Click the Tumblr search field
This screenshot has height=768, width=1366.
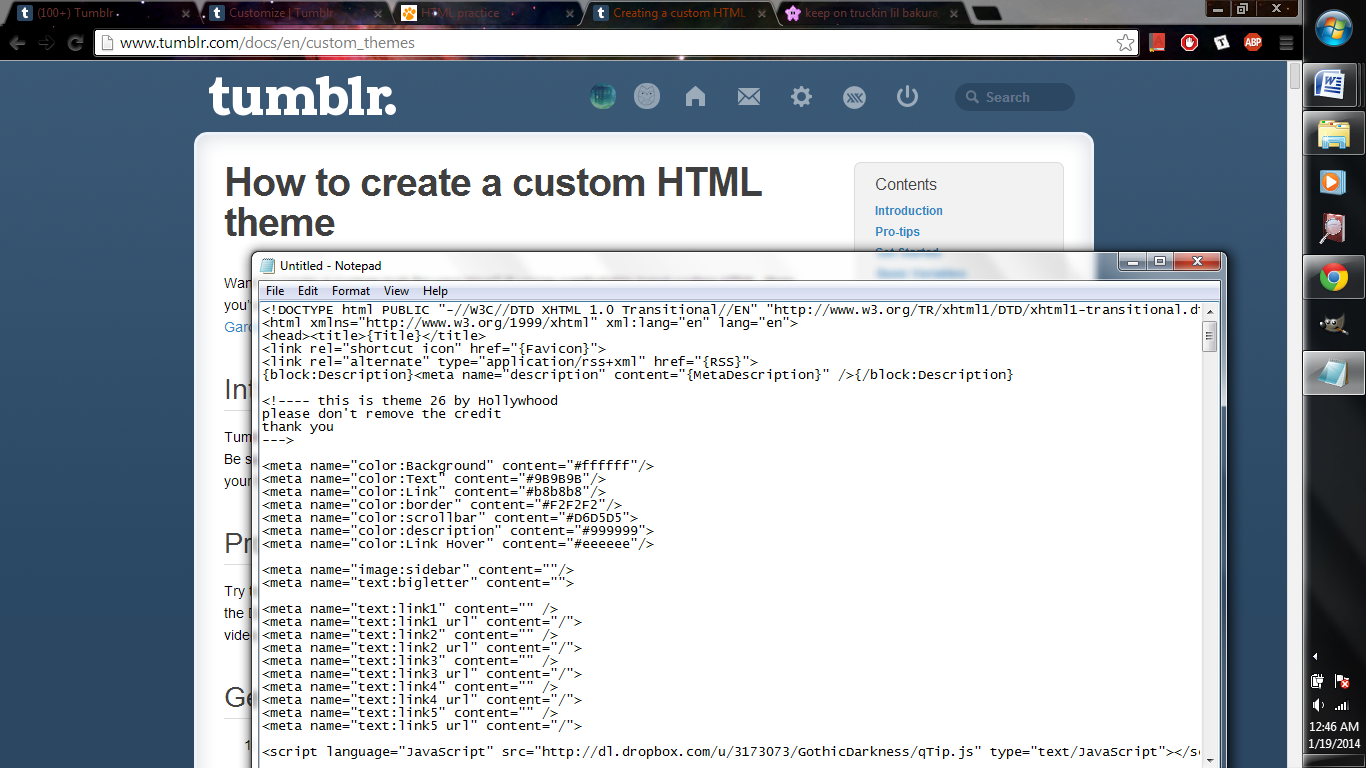point(1014,97)
